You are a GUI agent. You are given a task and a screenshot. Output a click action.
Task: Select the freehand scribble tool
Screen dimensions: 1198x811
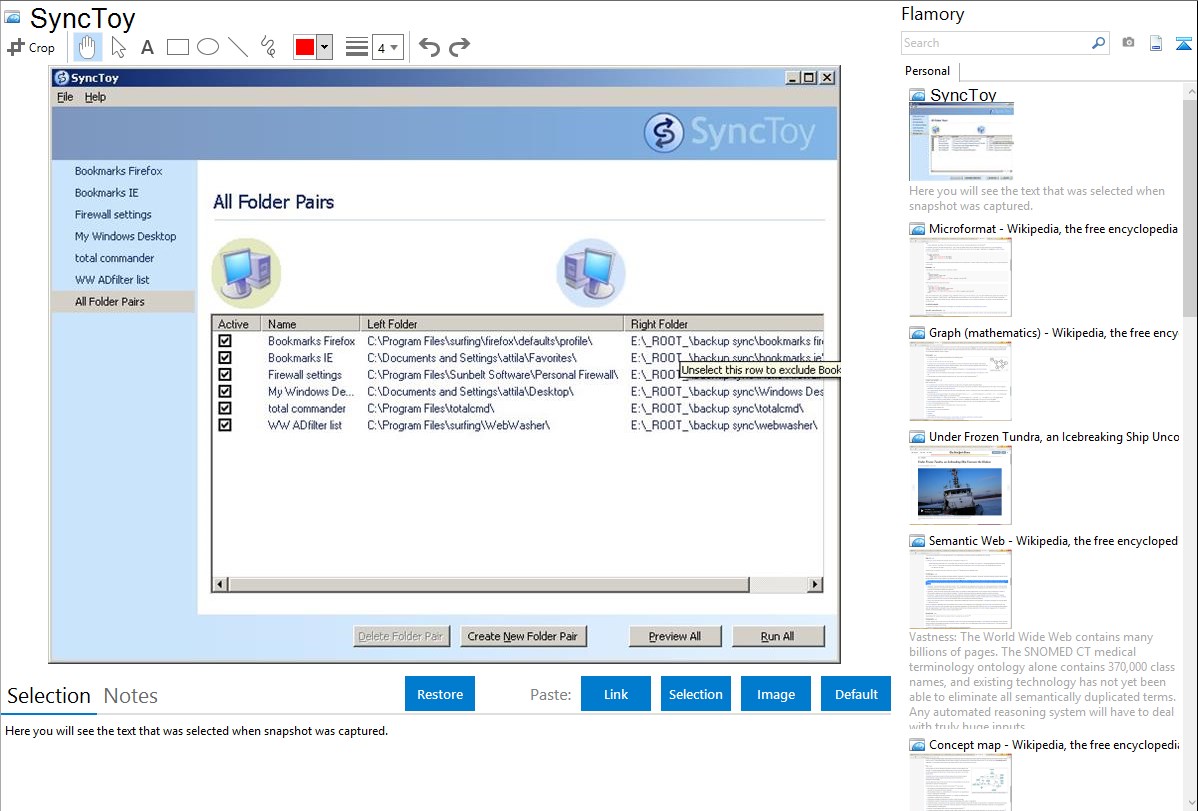coord(268,47)
